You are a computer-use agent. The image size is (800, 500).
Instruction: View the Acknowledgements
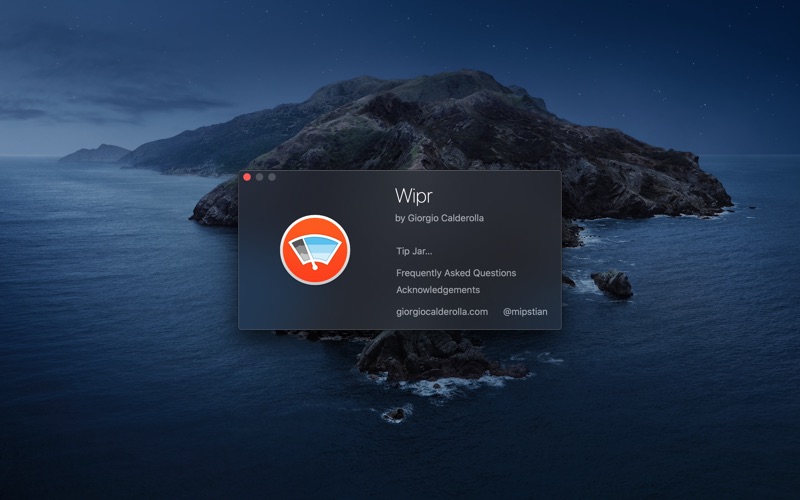tap(438, 290)
